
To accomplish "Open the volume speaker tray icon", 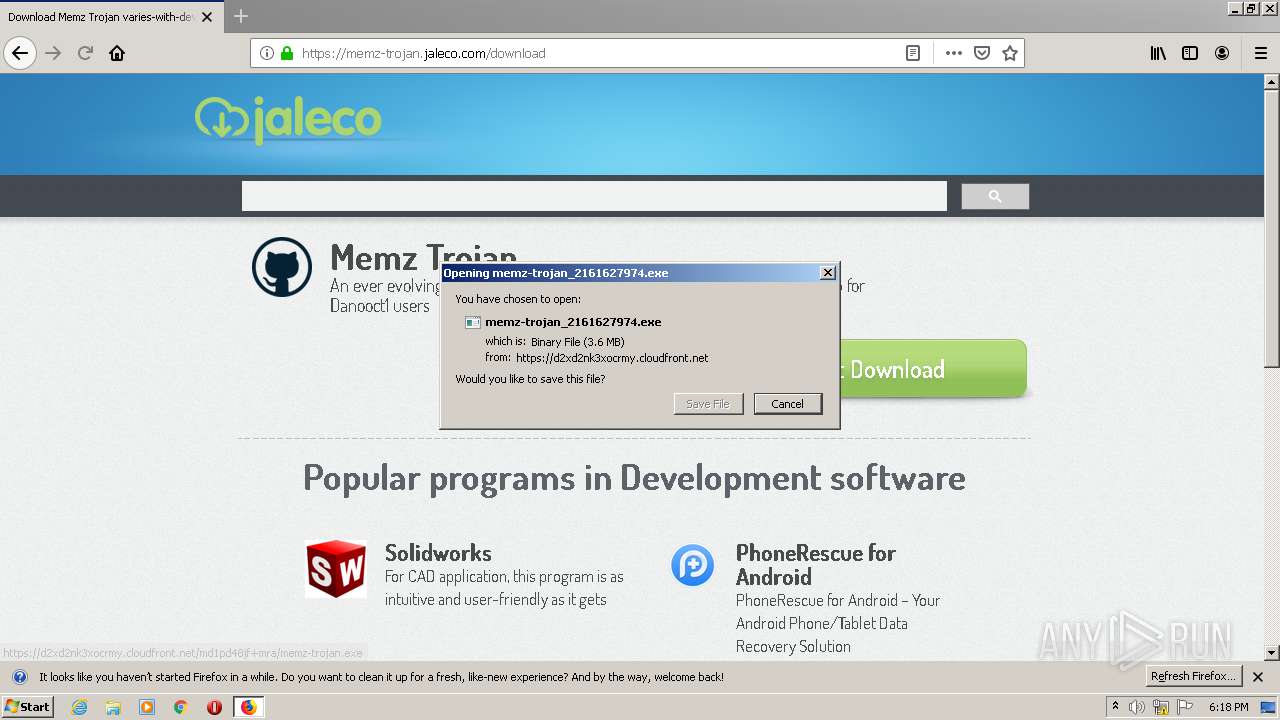I will pyautogui.click(x=1137, y=707).
